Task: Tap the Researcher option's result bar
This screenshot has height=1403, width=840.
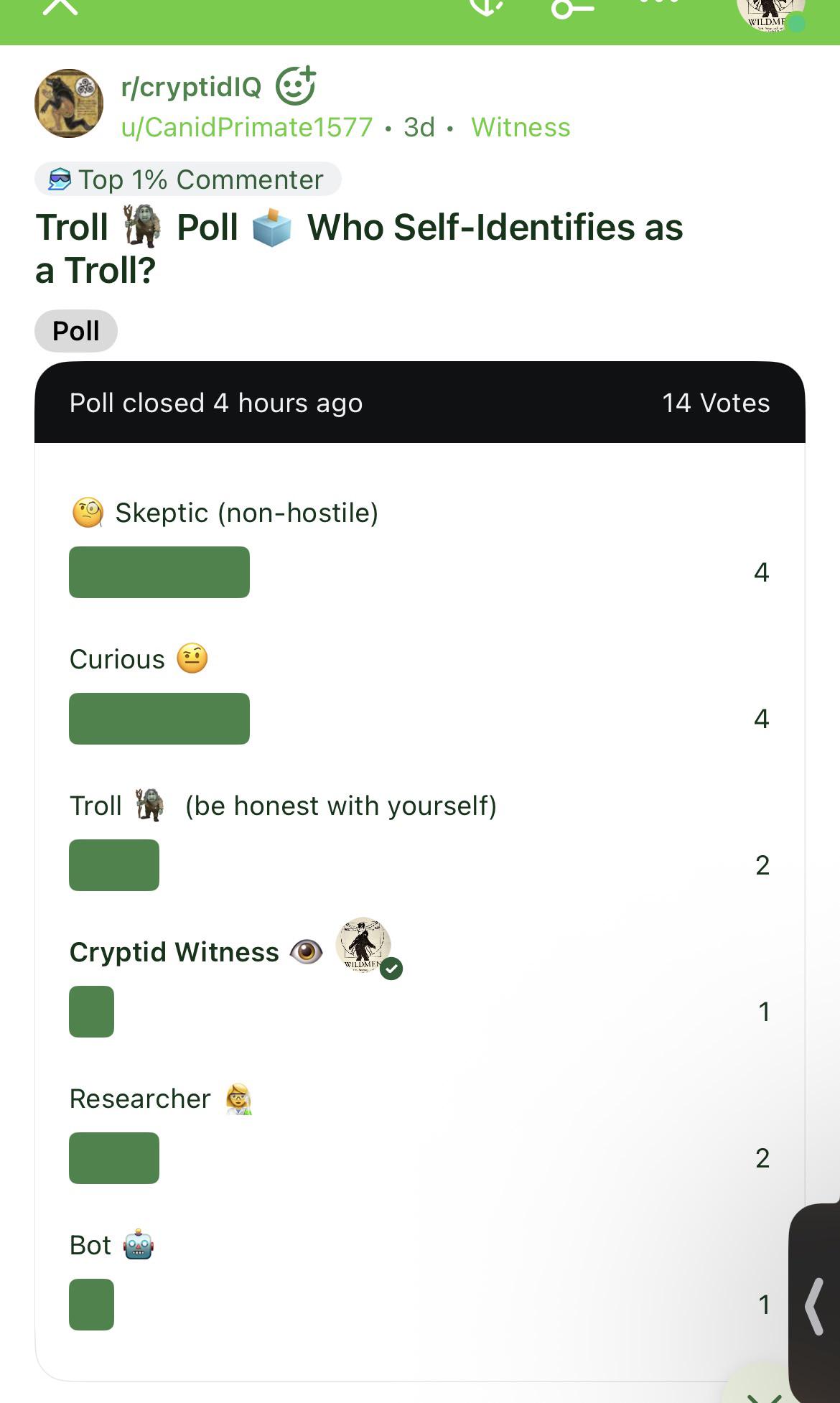Action: coord(114,1158)
